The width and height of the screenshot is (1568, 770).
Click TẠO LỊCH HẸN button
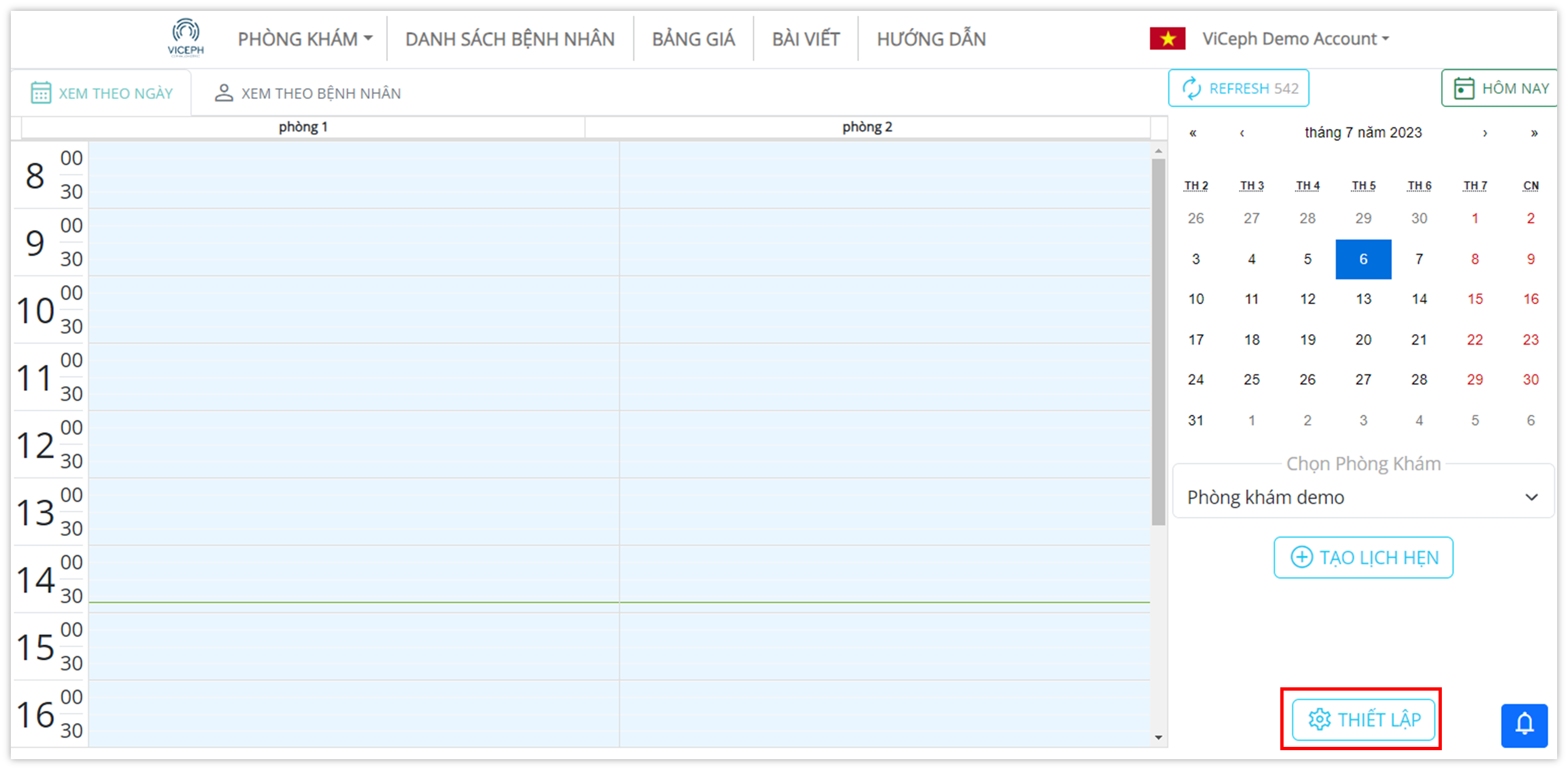(1363, 557)
